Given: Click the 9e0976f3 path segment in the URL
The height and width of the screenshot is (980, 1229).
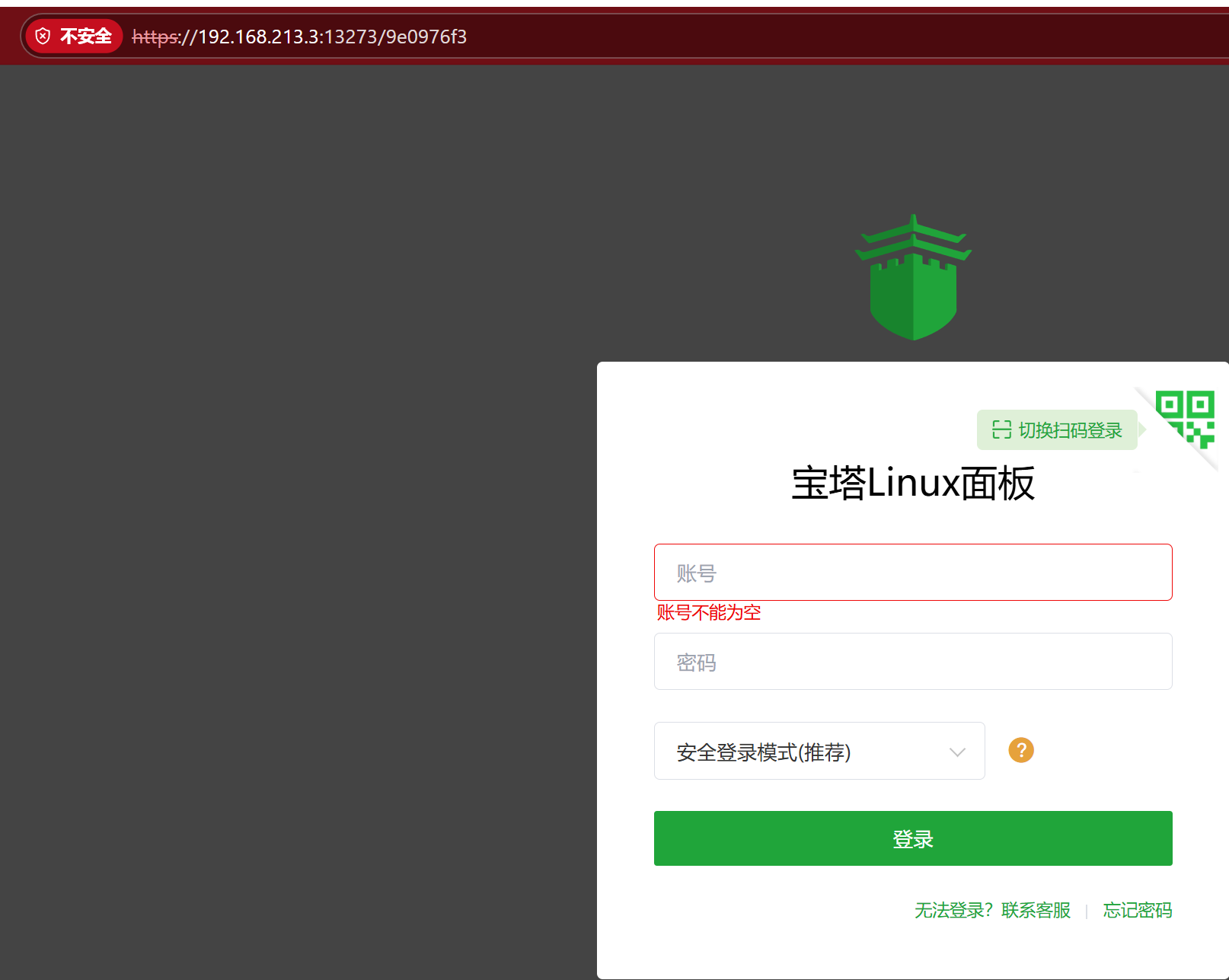Looking at the screenshot, I should click(426, 37).
